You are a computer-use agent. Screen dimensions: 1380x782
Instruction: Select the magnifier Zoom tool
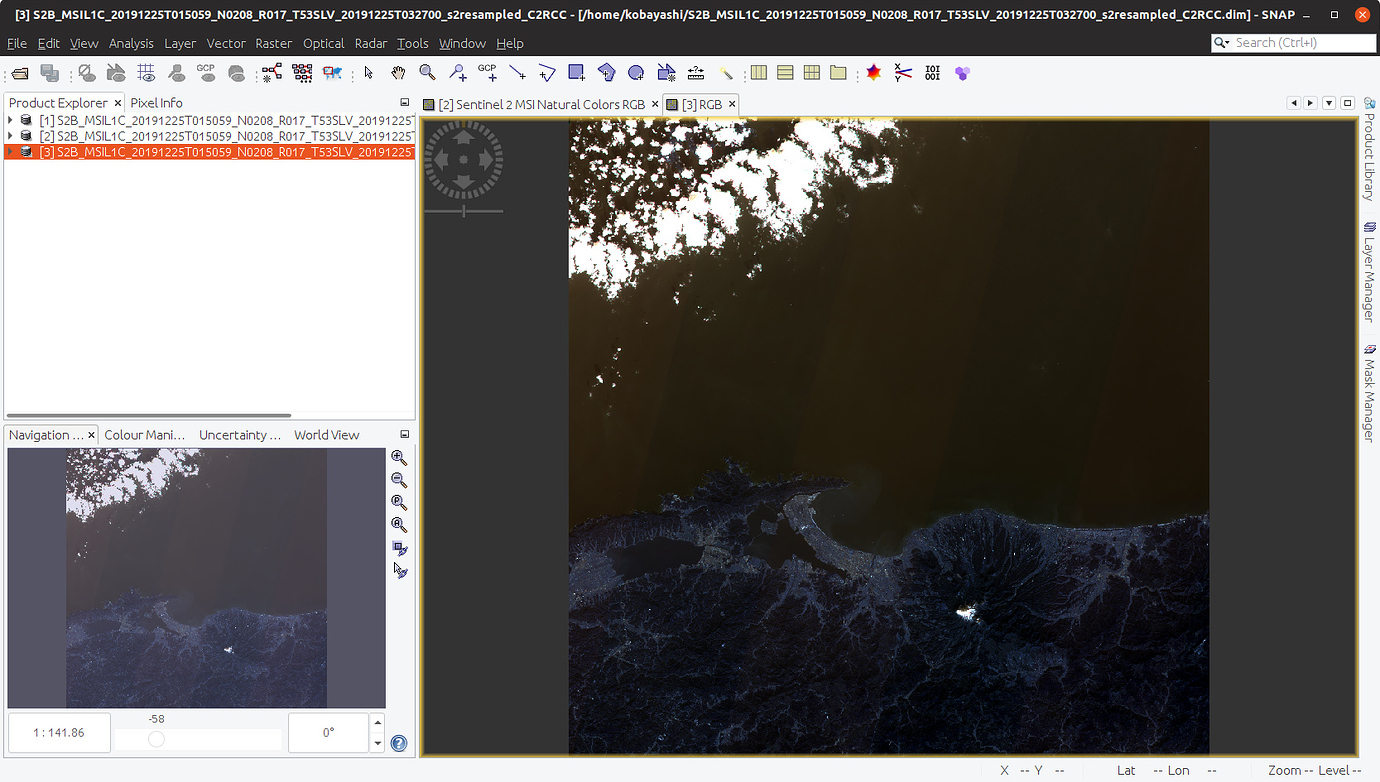(x=427, y=73)
